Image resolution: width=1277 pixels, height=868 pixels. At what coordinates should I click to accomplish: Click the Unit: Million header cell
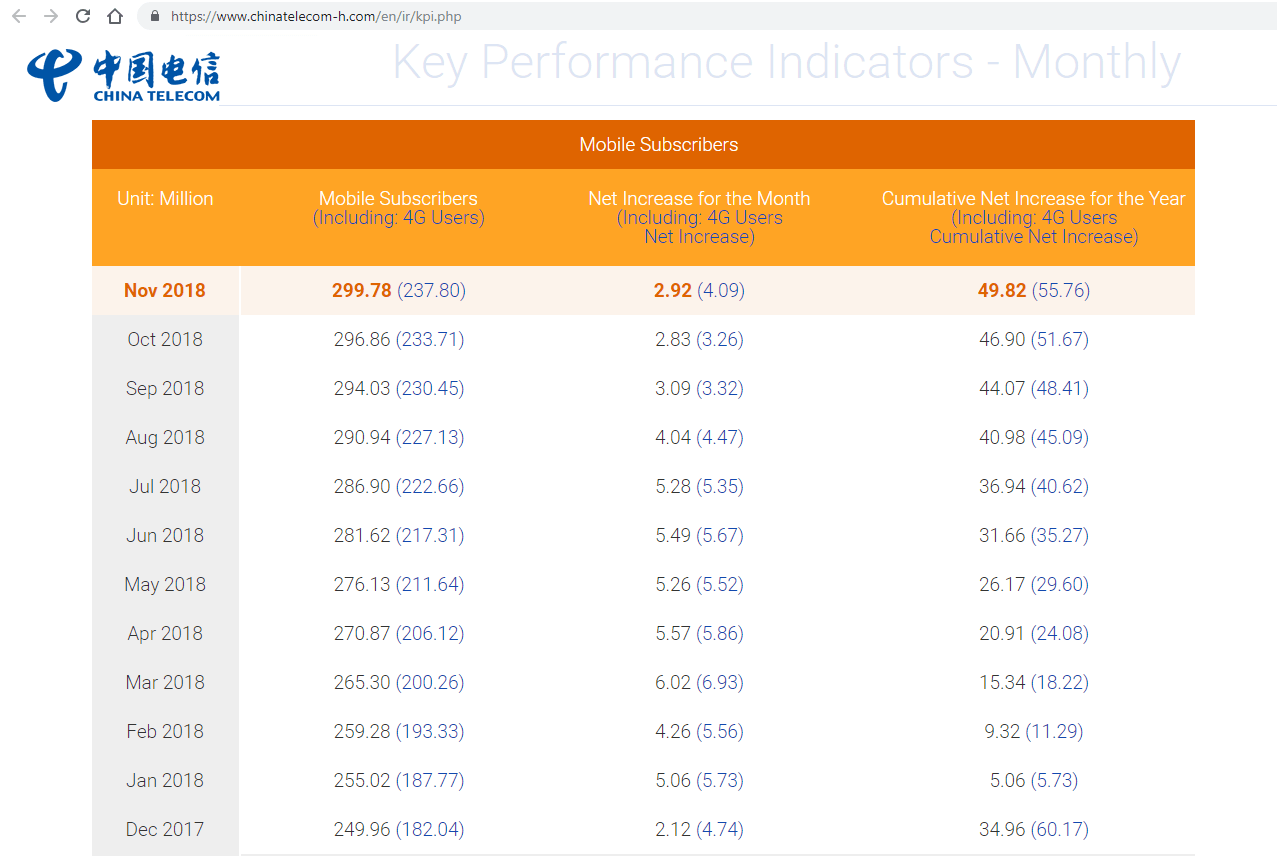(x=165, y=199)
